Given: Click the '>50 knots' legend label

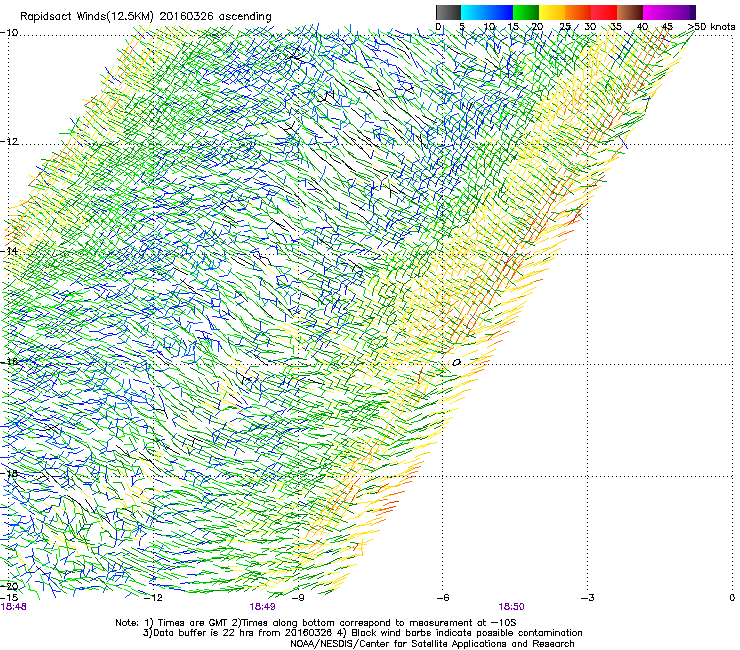Looking at the screenshot, I should pos(711,27).
